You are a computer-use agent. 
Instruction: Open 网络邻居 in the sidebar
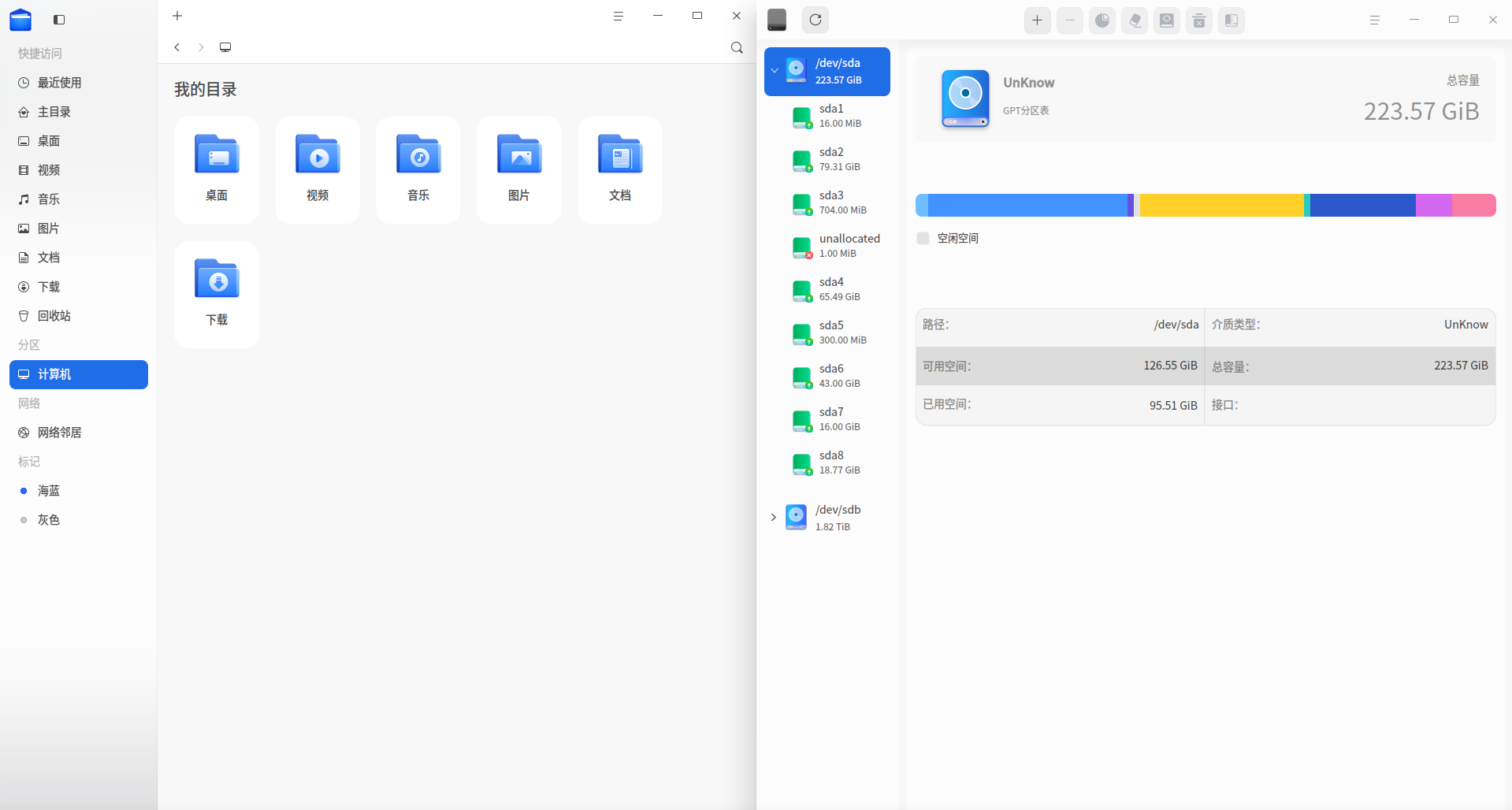point(79,433)
